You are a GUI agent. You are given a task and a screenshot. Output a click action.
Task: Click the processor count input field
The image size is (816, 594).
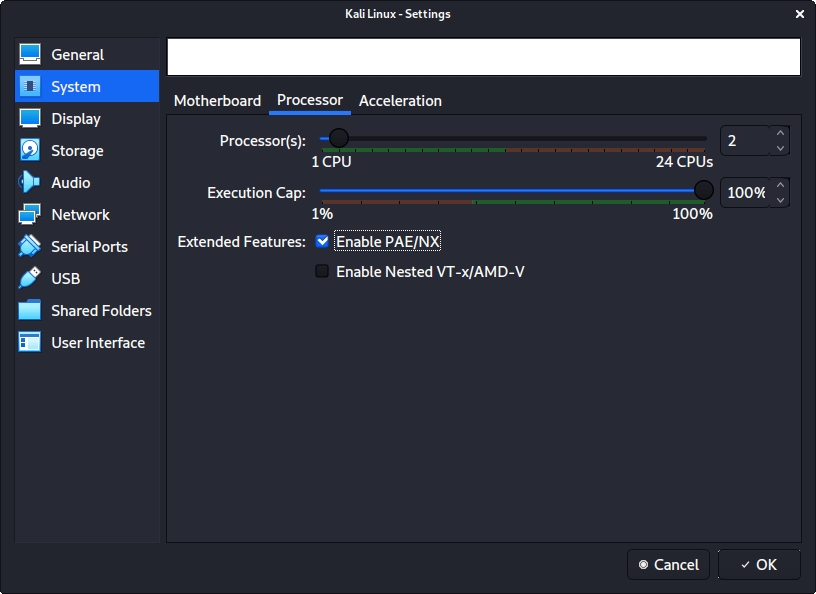(745, 141)
